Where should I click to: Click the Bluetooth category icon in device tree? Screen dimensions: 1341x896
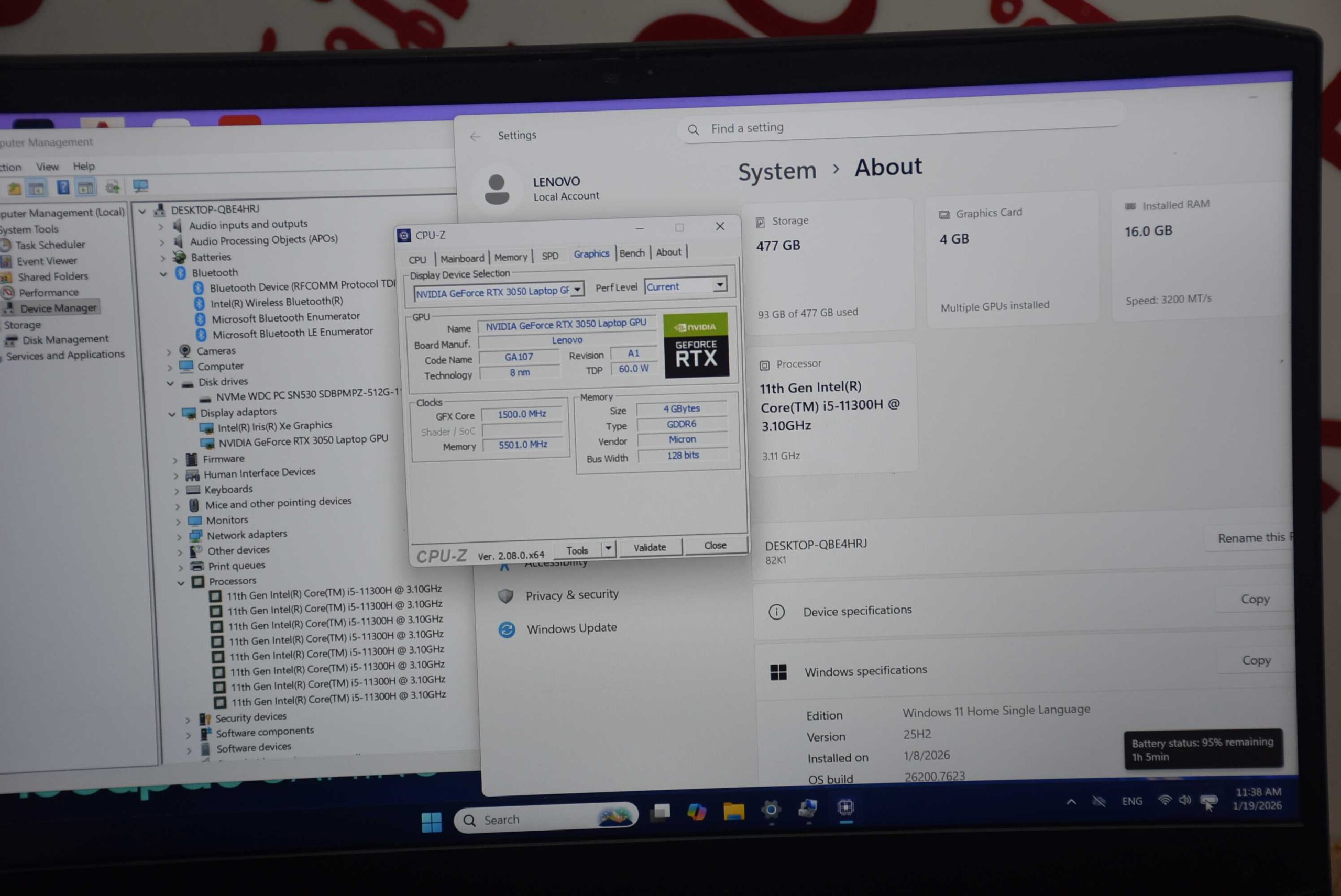point(181,273)
